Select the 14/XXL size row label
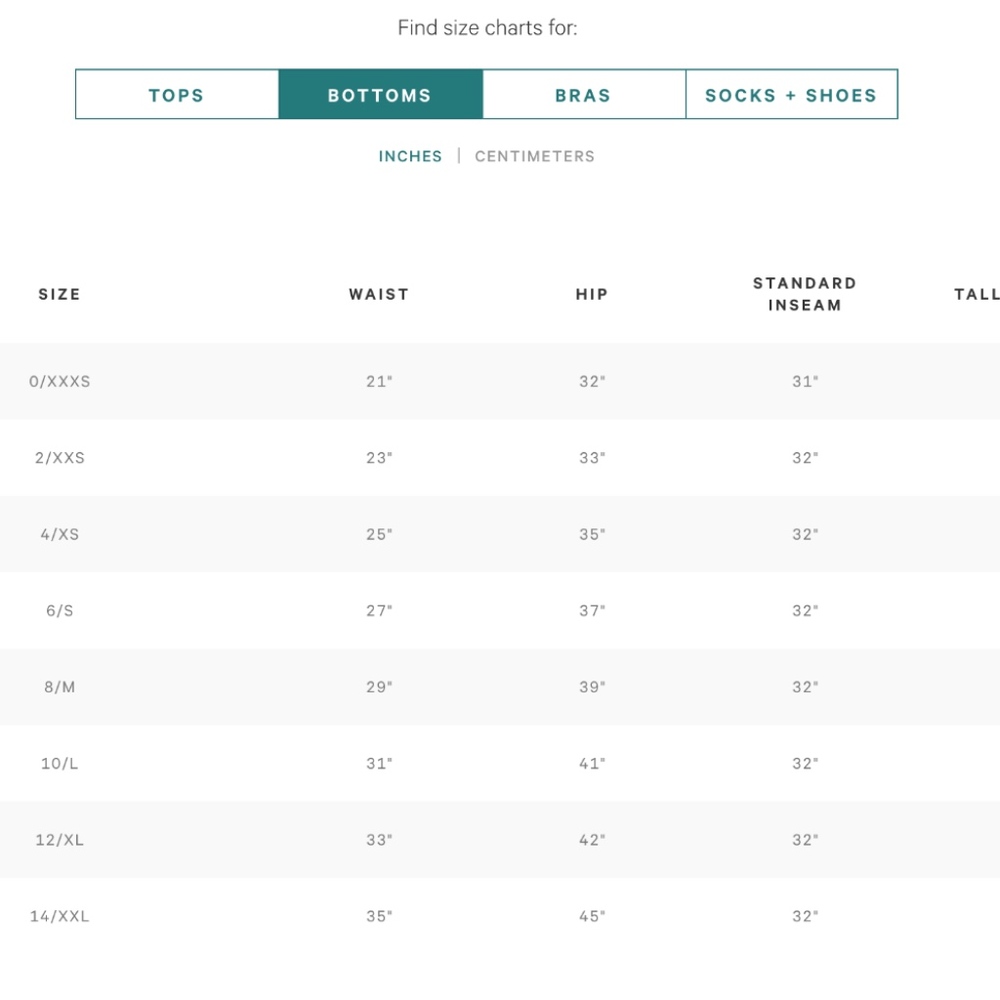The height and width of the screenshot is (1000, 1000). [x=59, y=916]
